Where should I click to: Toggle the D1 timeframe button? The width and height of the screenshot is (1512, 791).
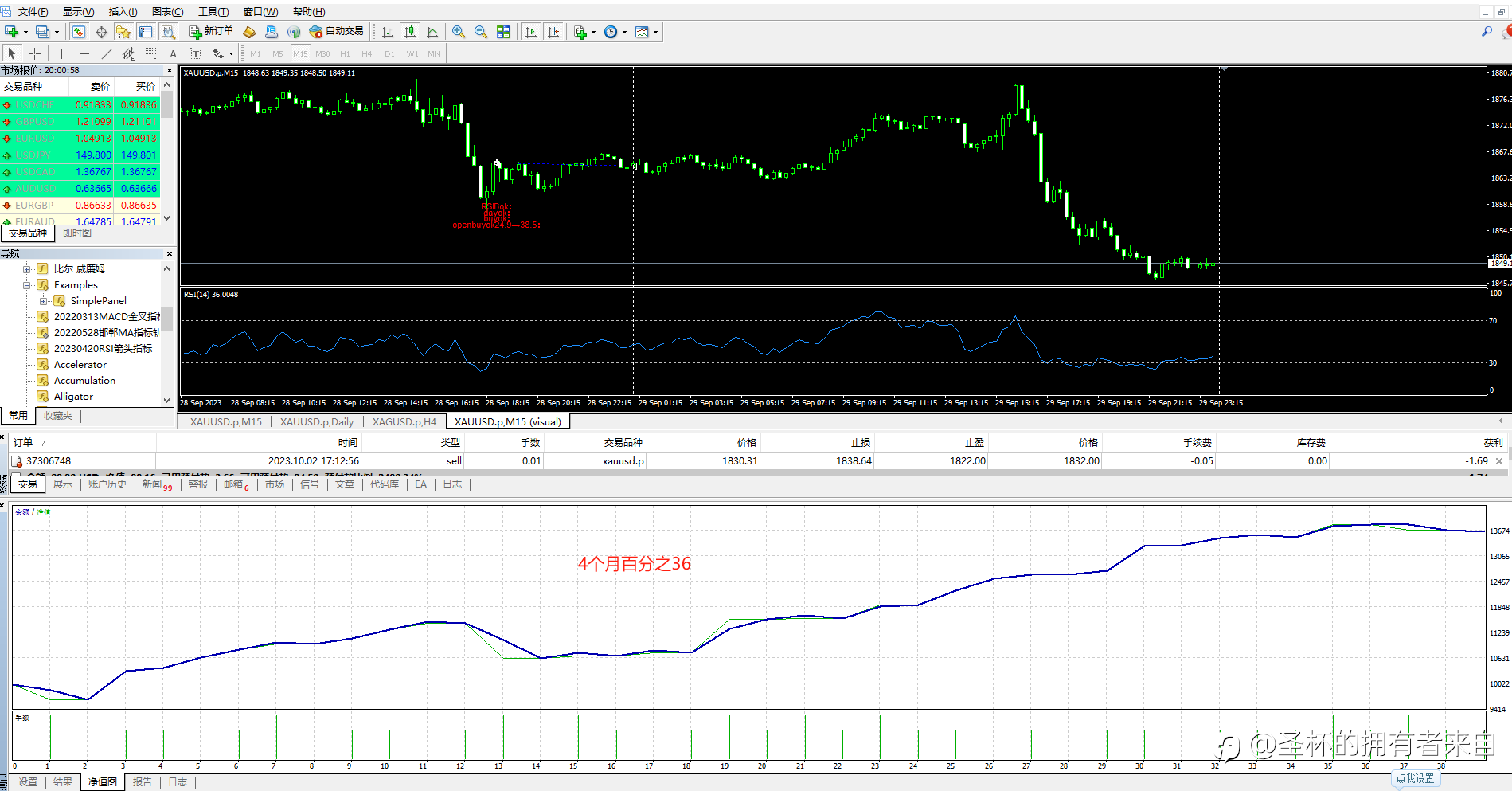[389, 53]
